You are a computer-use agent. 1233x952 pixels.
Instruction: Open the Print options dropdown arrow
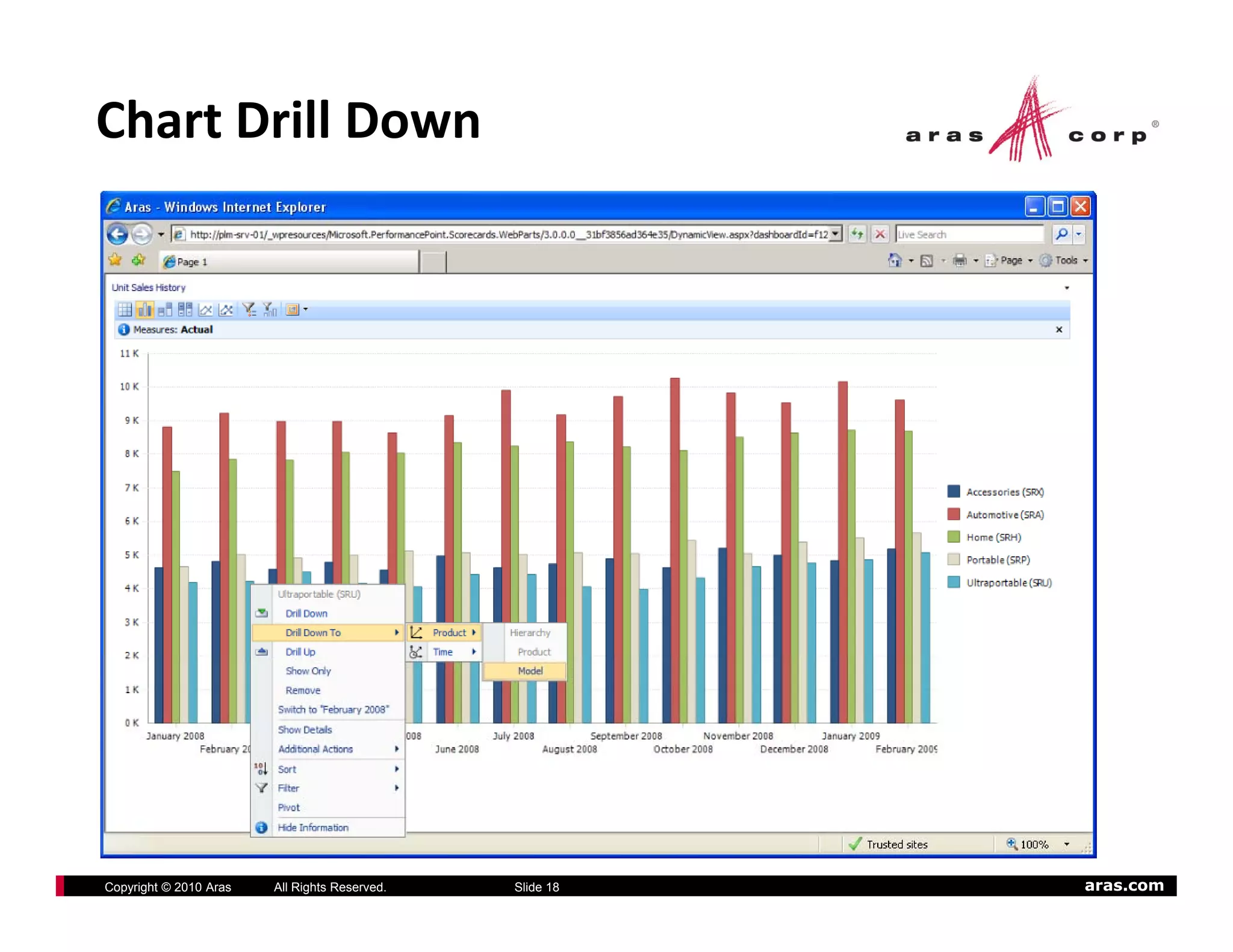click(976, 261)
